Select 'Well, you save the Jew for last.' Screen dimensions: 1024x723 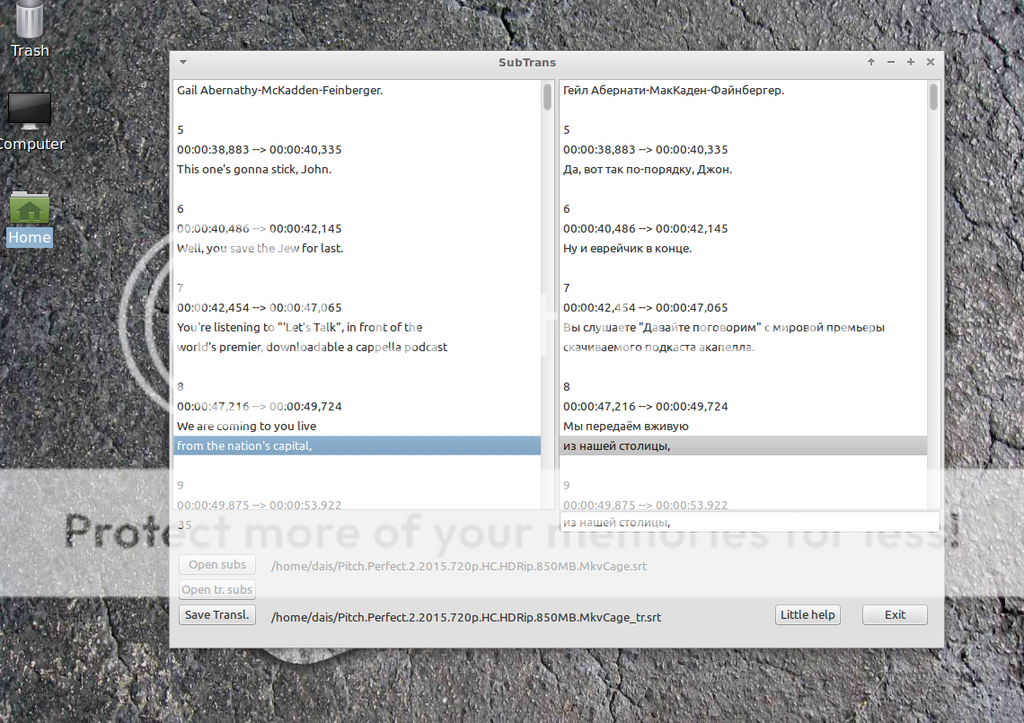pyautogui.click(x=260, y=248)
